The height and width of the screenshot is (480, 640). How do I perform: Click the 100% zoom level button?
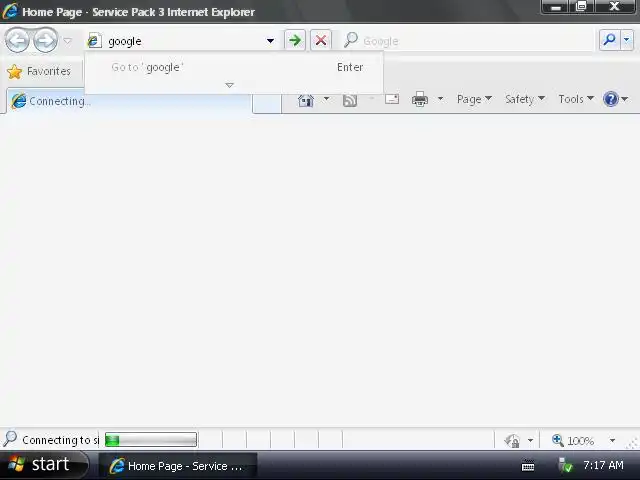tap(573, 440)
